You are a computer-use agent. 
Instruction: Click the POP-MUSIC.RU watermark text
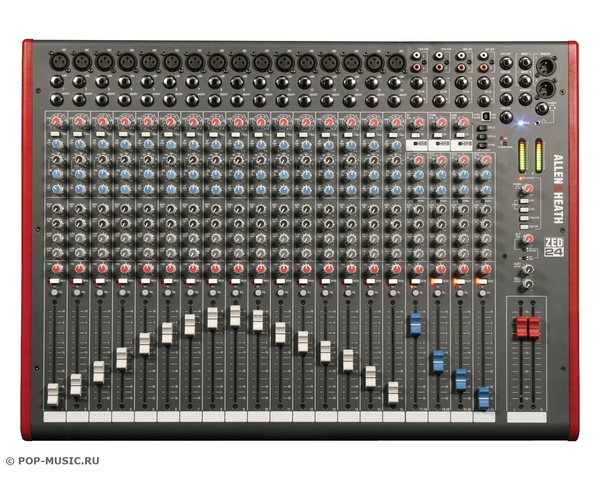click(53, 461)
